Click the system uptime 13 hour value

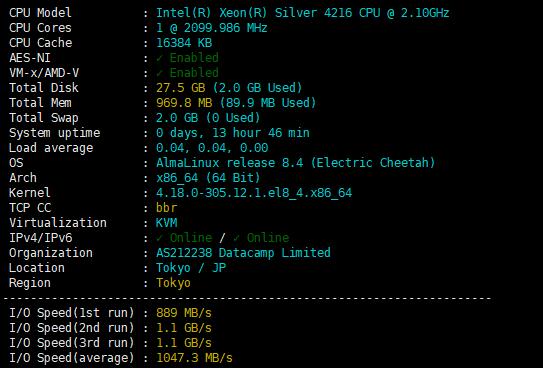(x=232, y=133)
